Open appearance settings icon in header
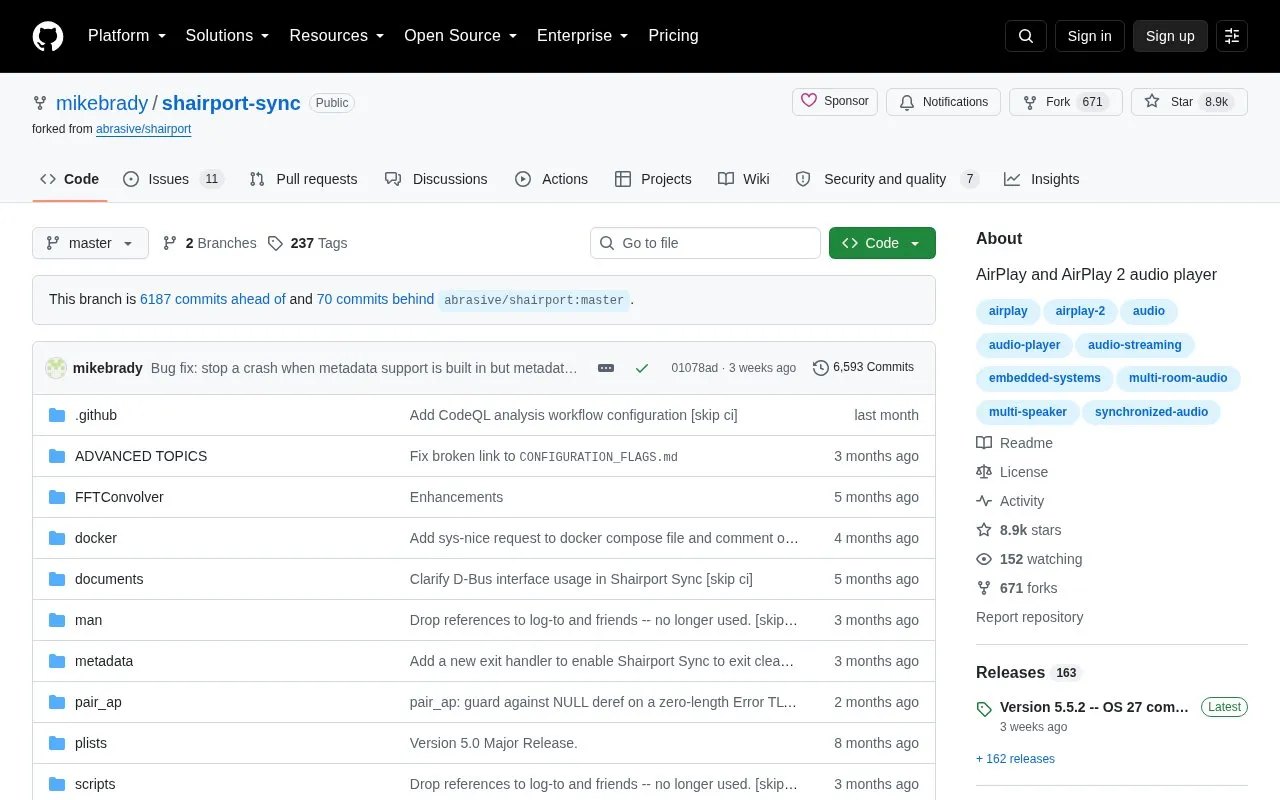This screenshot has width=1280, height=800. pos(1232,36)
